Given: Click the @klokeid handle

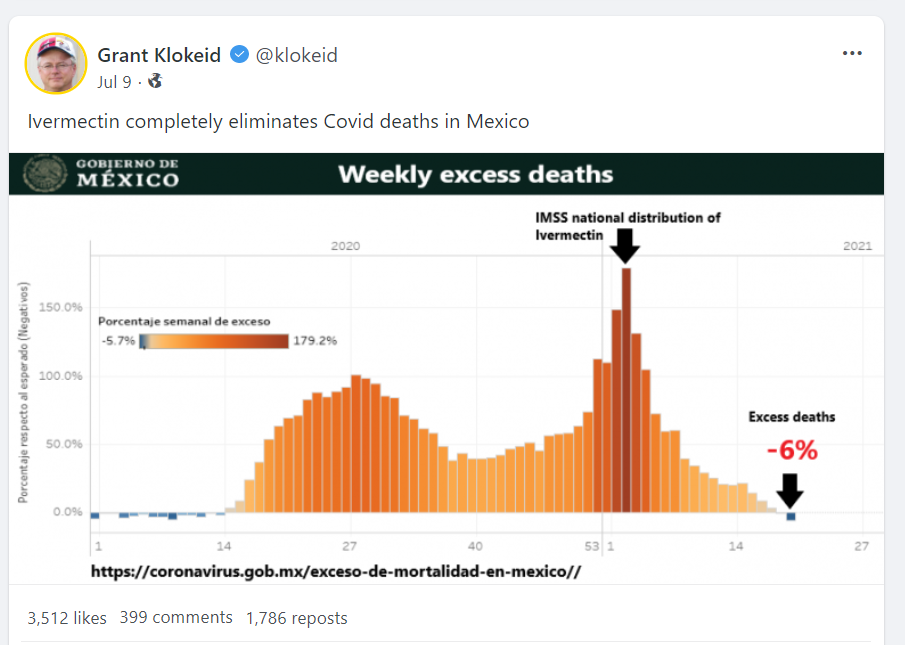Looking at the screenshot, I should [297, 55].
